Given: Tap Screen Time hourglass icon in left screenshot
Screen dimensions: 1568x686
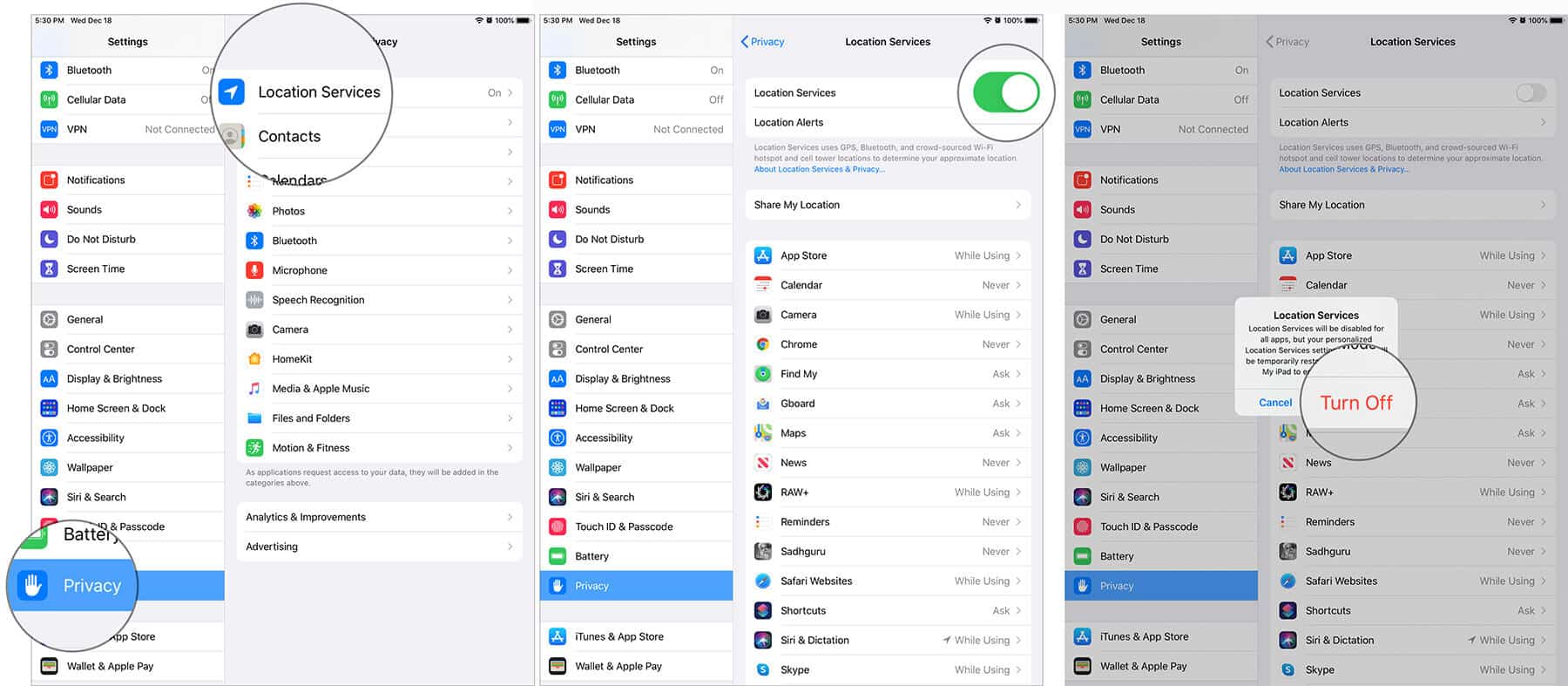Looking at the screenshot, I should click(x=50, y=268).
